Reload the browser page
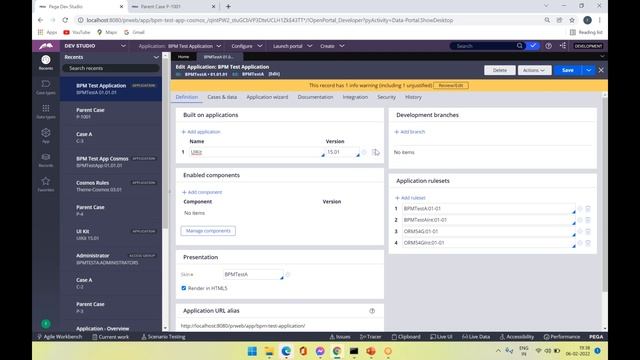 pos(65,20)
